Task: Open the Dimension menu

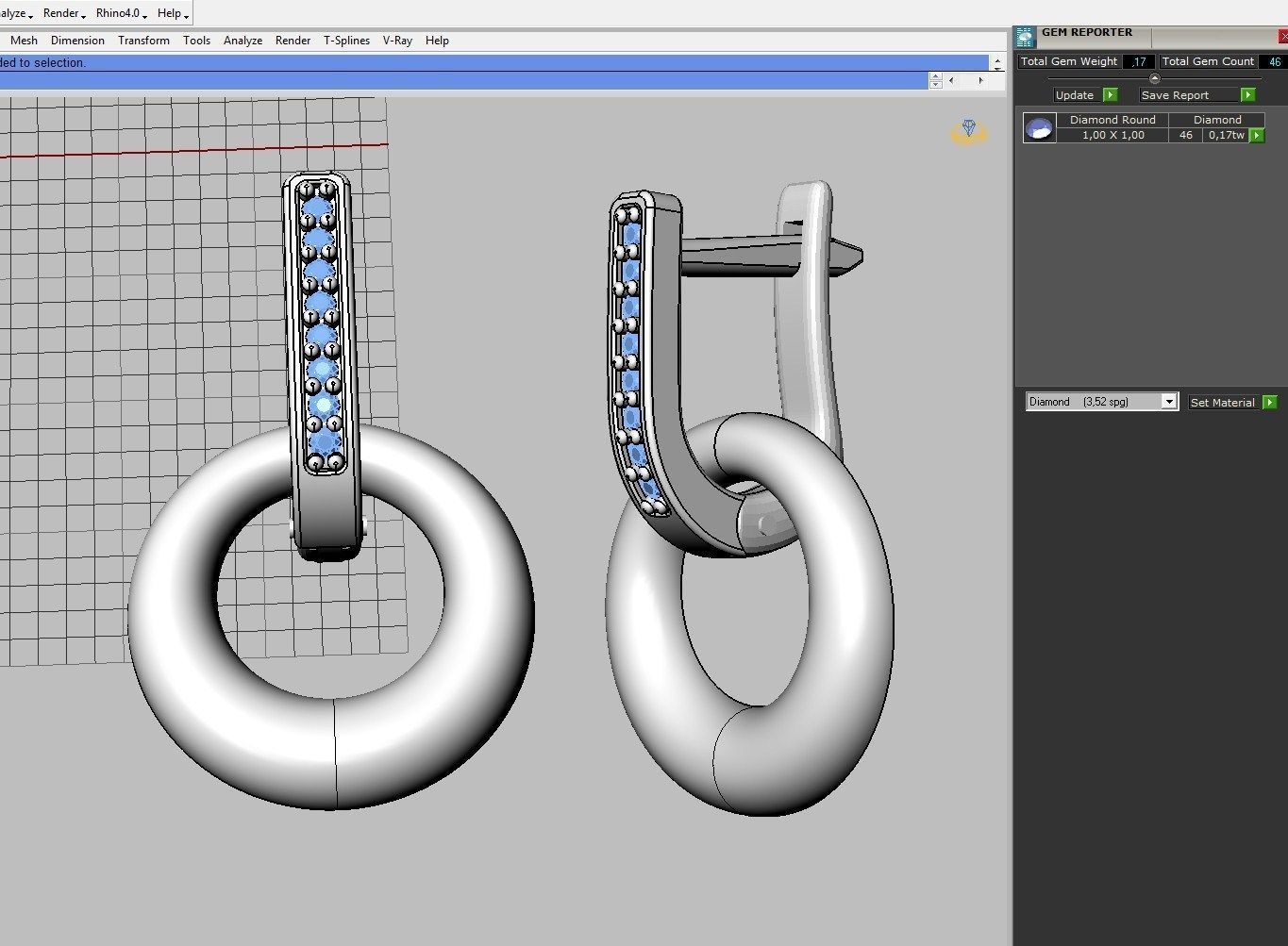Action: pos(77,41)
